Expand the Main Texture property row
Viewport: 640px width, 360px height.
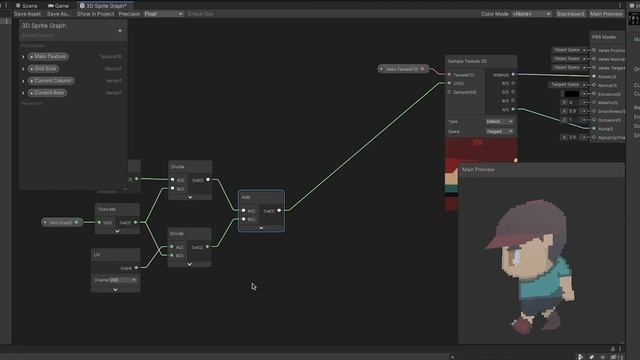pos(23,57)
